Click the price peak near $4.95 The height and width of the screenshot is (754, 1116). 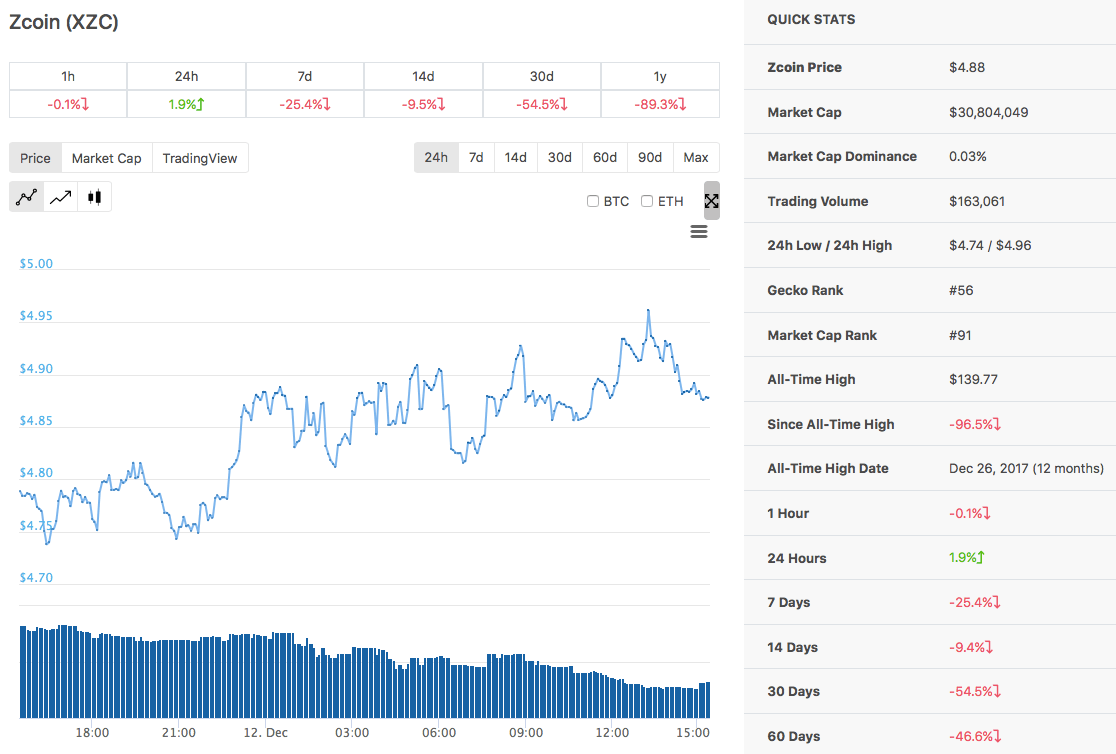click(648, 311)
